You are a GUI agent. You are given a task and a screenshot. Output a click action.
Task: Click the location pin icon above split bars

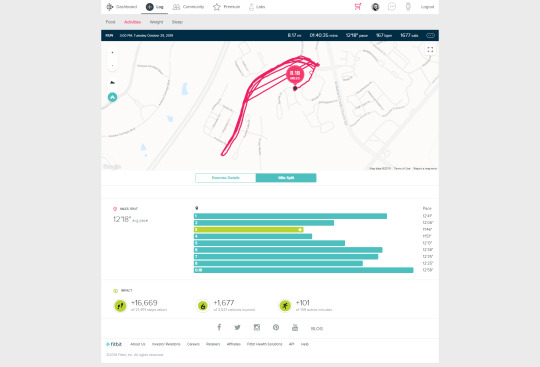tap(197, 208)
